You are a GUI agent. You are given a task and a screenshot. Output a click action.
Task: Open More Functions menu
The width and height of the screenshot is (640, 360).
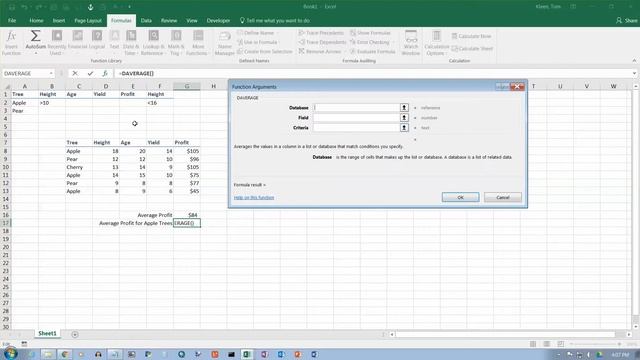(198, 42)
